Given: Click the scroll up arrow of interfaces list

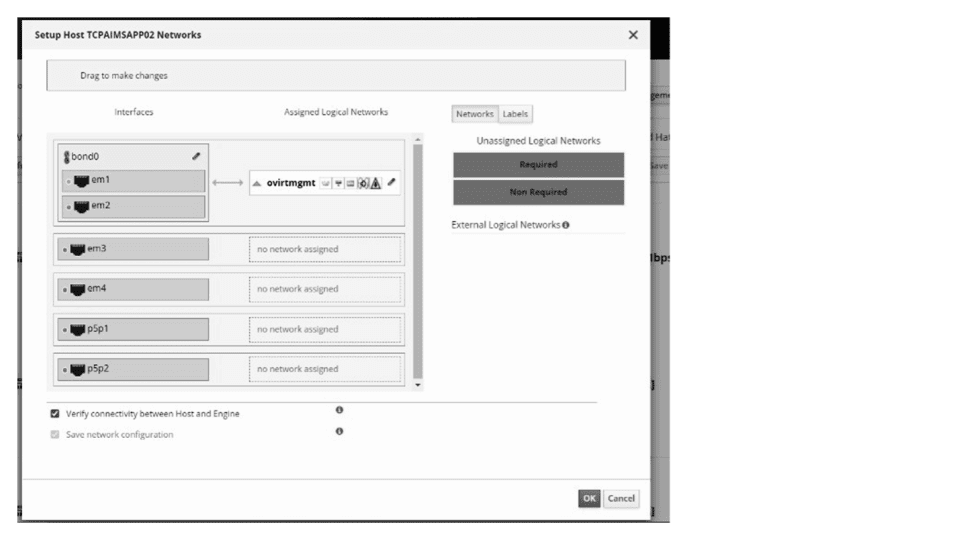Looking at the screenshot, I should click(418, 139).
